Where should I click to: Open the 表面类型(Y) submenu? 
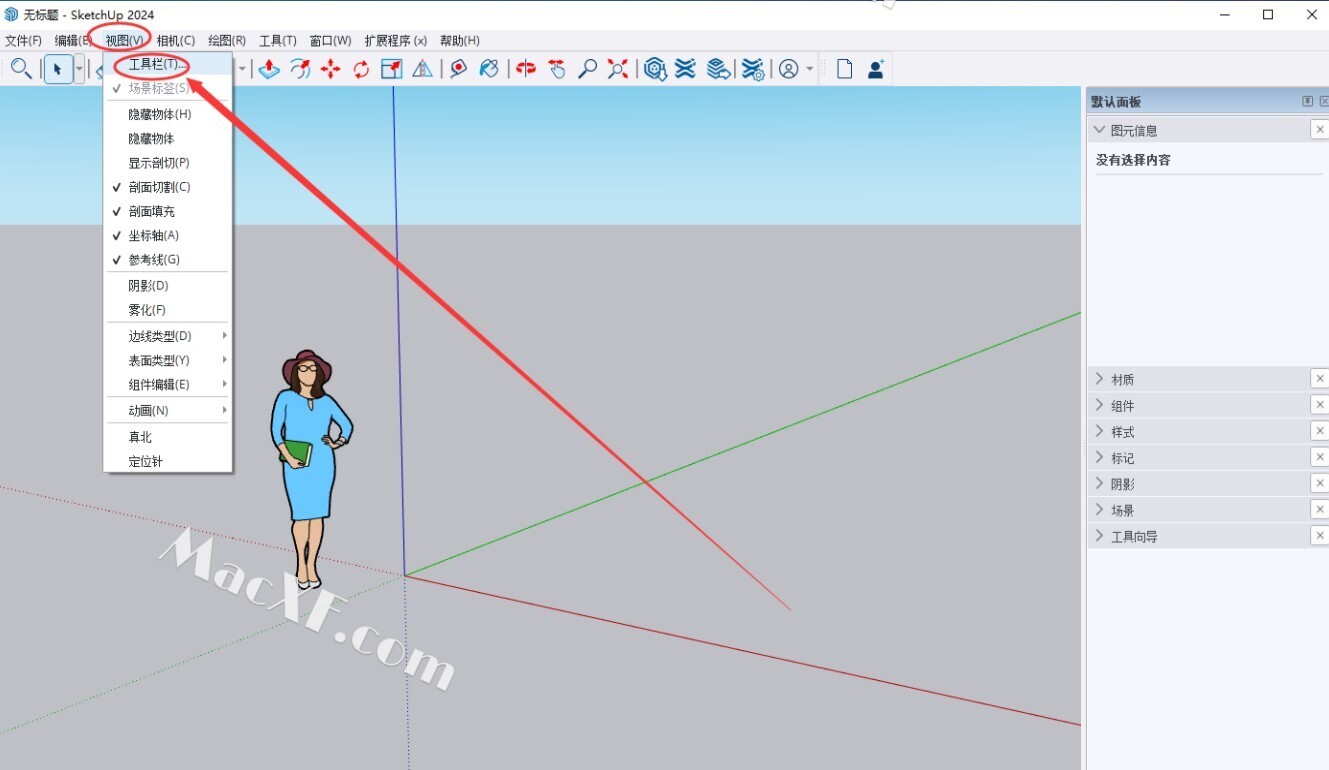tap(168, 360)
